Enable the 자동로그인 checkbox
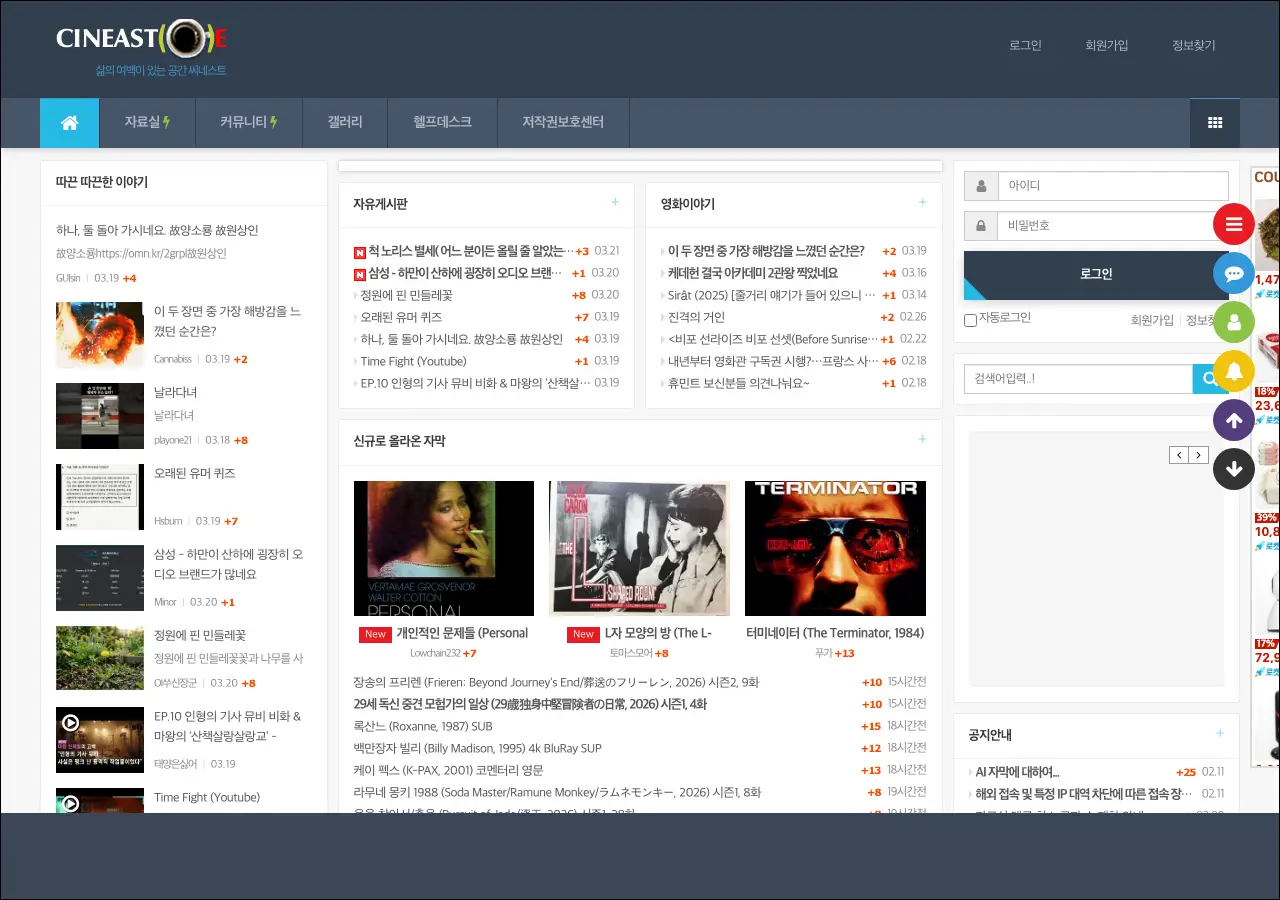Screen dimensions: 1280x900 [x=970, y=320]
